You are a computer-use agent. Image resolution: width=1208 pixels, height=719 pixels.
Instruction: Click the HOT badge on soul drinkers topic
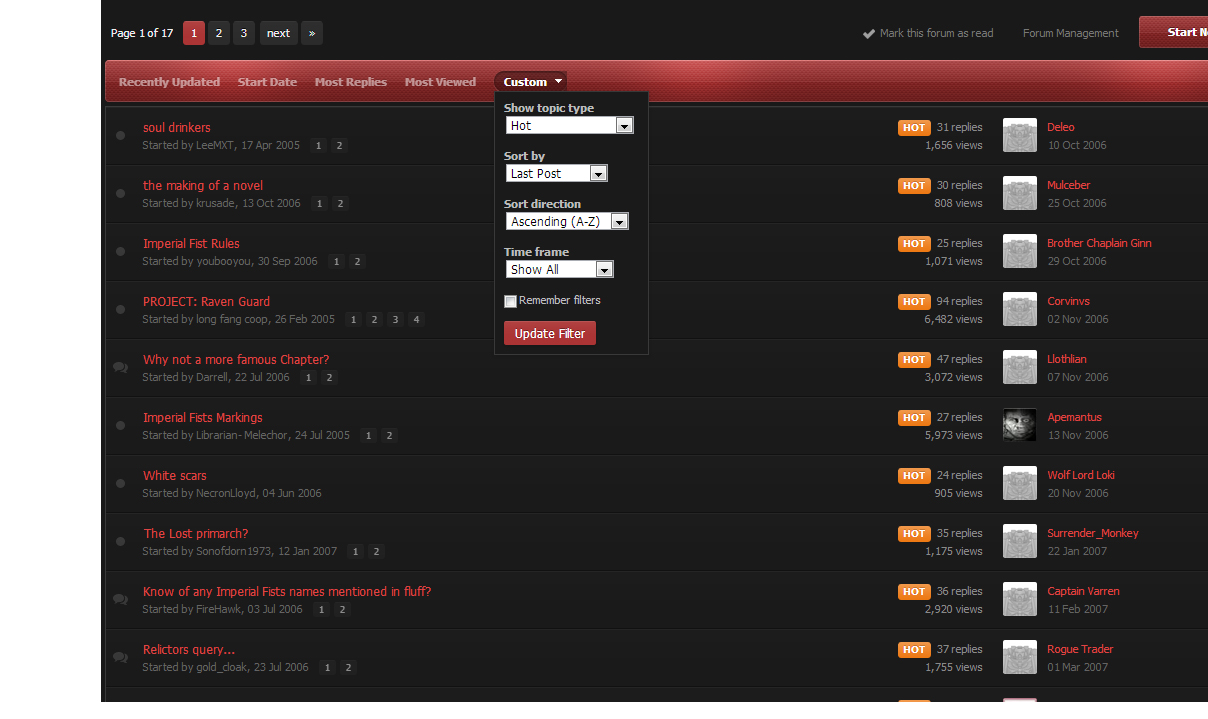click(x=914, y=128)
